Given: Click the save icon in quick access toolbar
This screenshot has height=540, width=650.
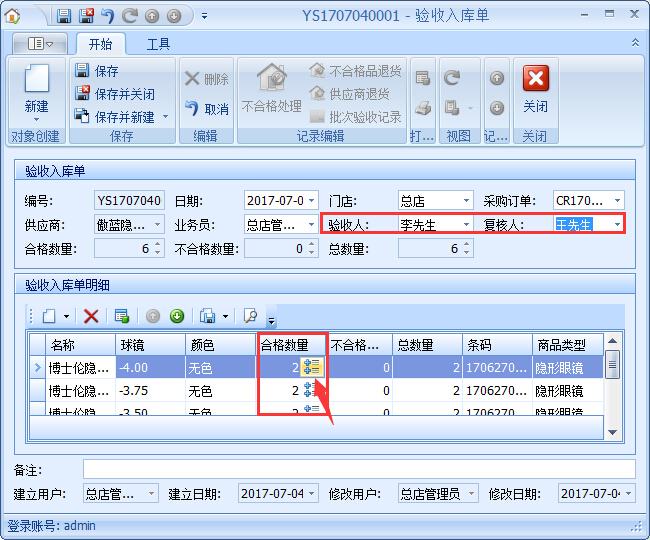Looking at the screenshot, I should tap(64, 16).
